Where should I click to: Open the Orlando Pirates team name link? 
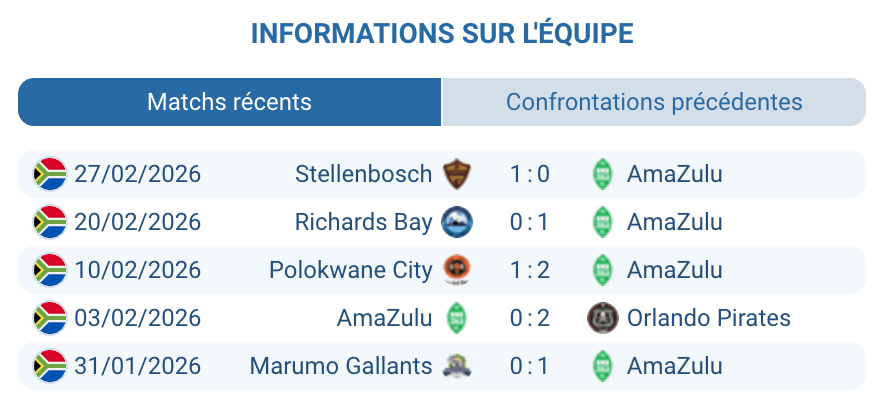pyautogui.click(x=708, y=318)
